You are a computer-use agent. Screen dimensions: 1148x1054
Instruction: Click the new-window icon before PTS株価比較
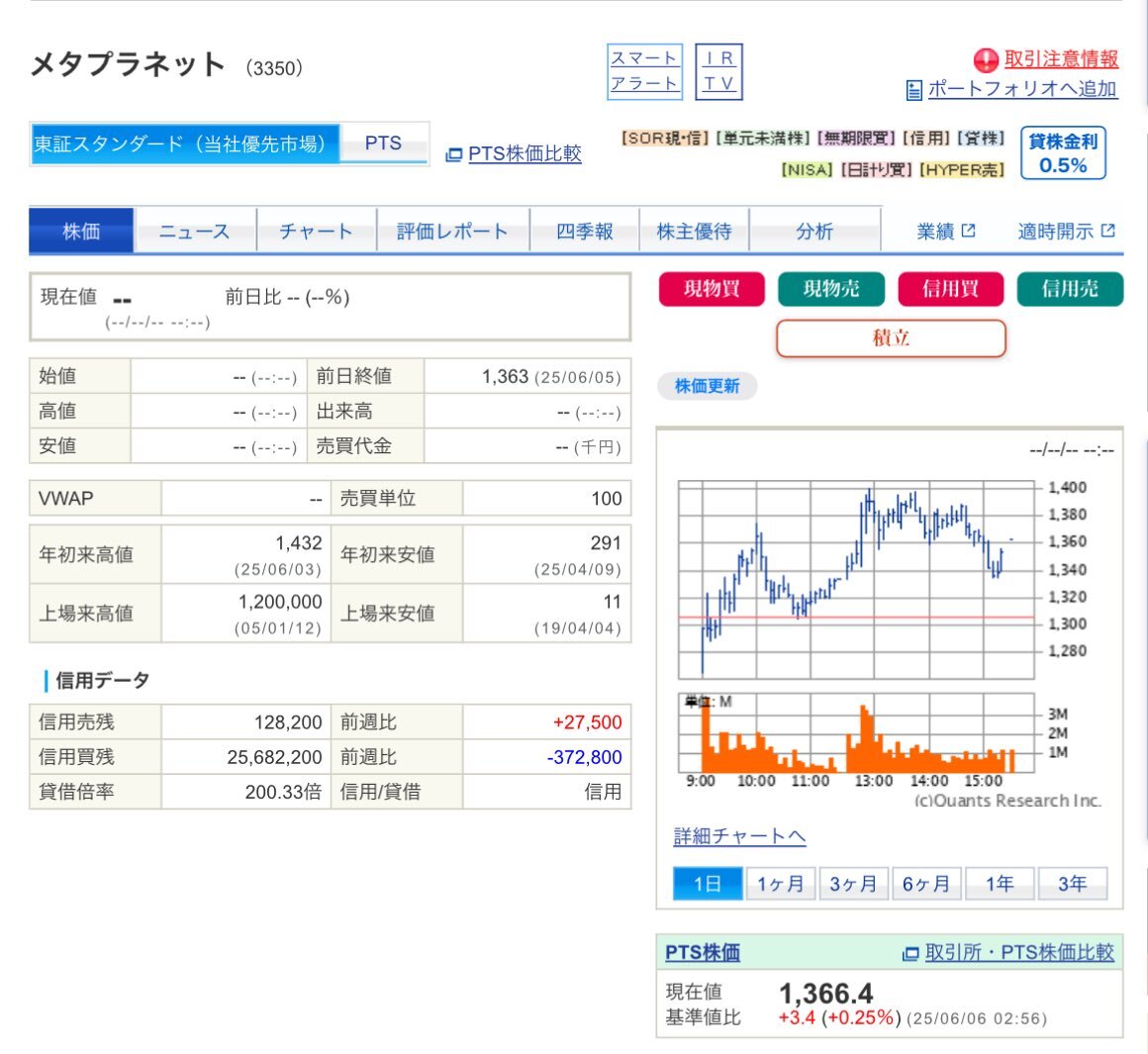tap(454, 154)
